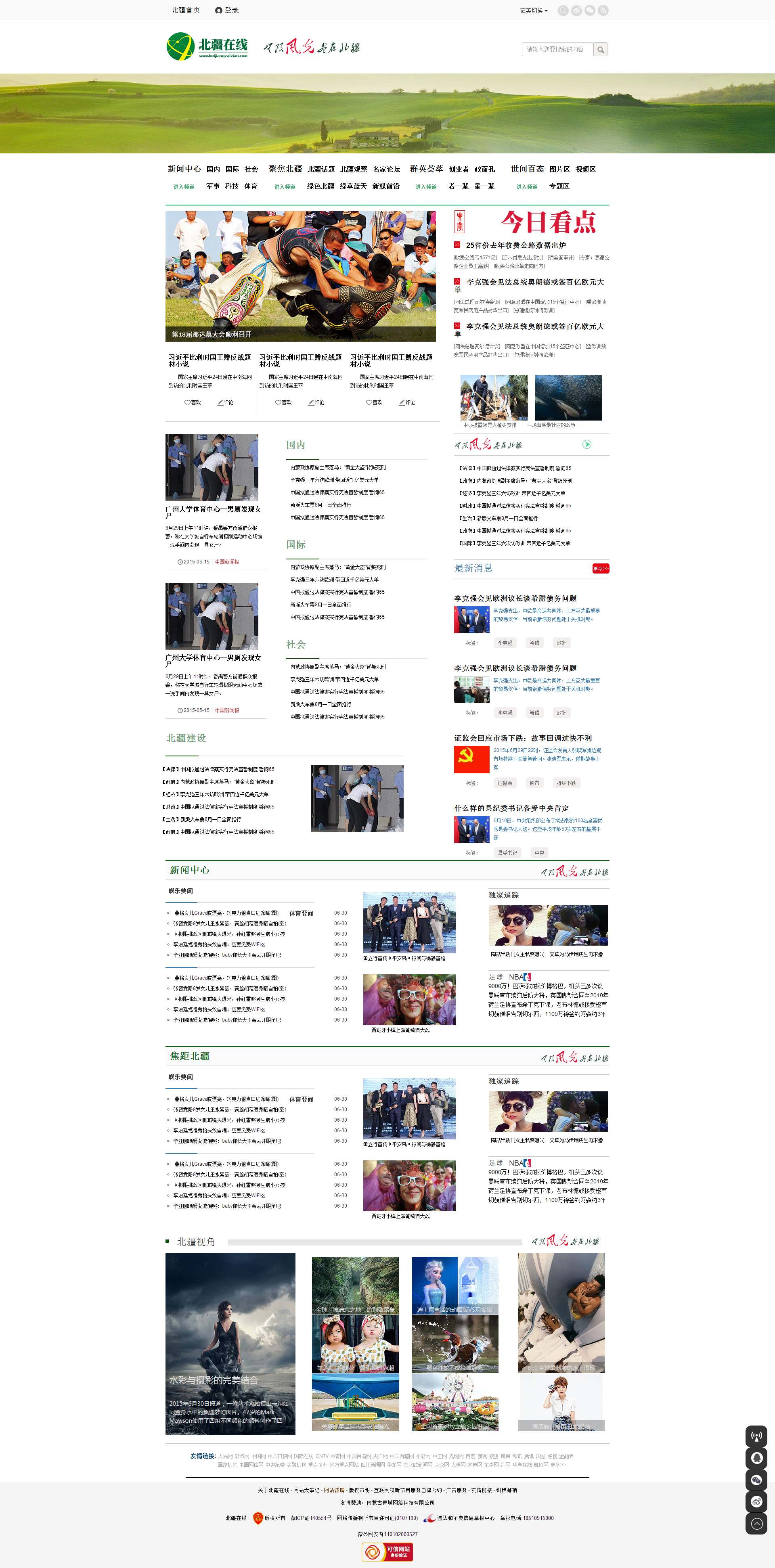Open article 证监会回应市场下跌
Viewport: 775px width, 1568px height.
click(522, 738)
